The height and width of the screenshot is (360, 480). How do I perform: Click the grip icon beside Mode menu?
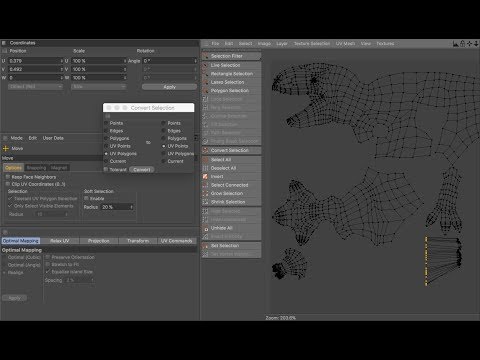5,138
